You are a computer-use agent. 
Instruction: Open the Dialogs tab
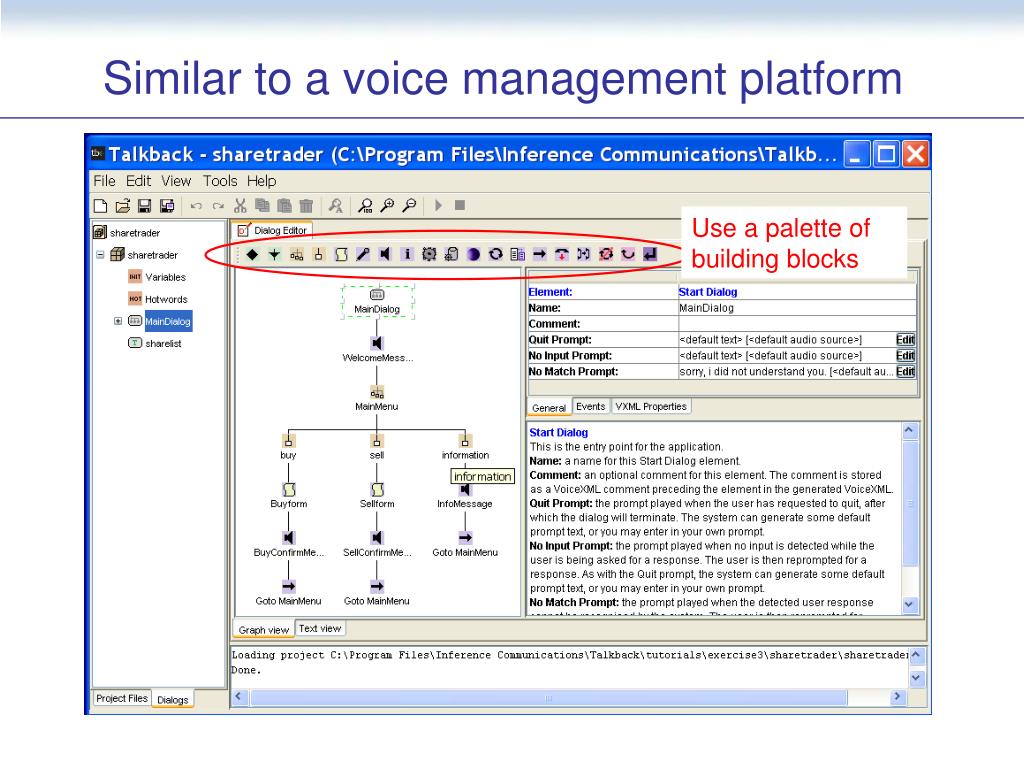tap(172, 699)
